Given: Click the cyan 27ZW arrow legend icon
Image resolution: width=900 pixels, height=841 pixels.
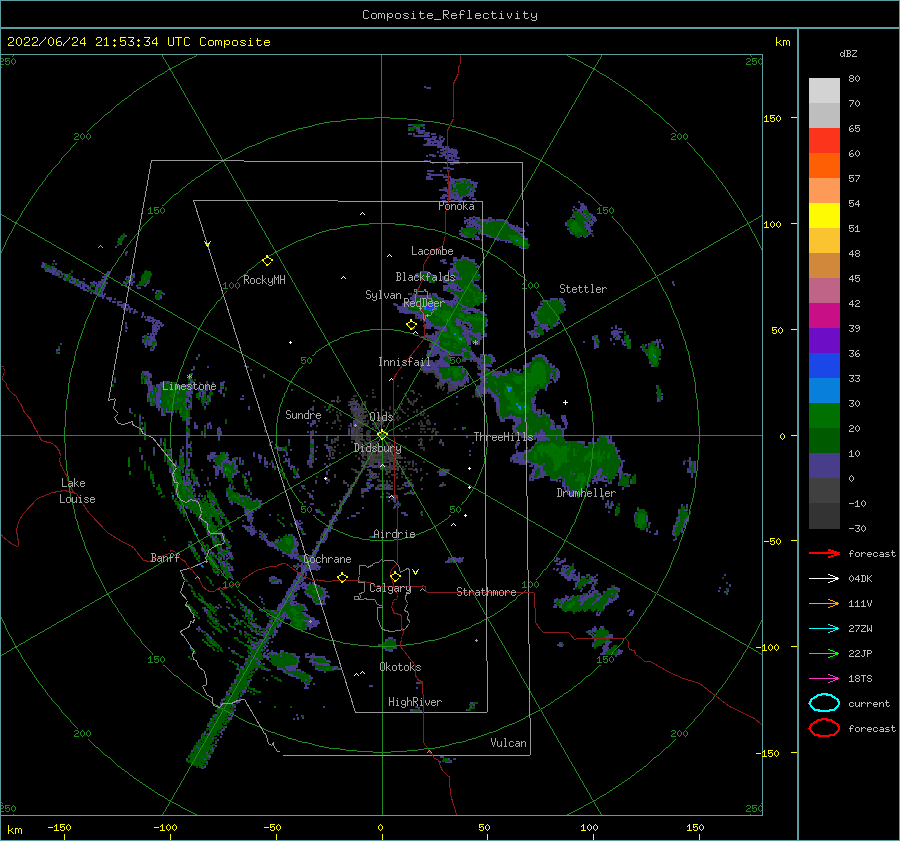Looking at the screenshot, I should 824,629.
